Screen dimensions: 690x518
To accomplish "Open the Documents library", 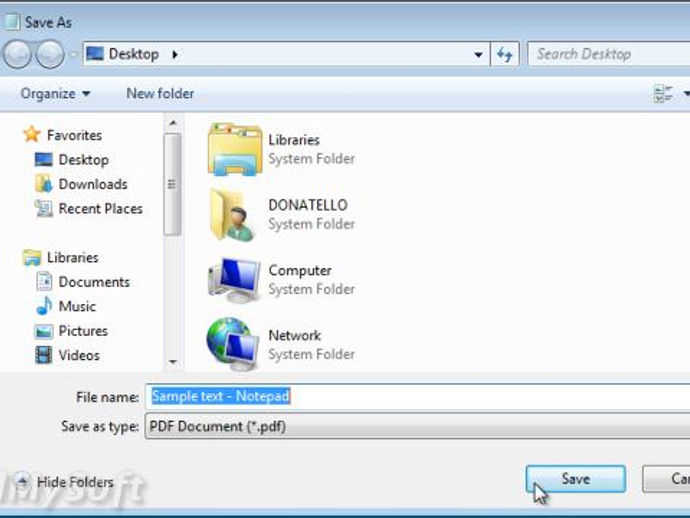I will 94,282.
